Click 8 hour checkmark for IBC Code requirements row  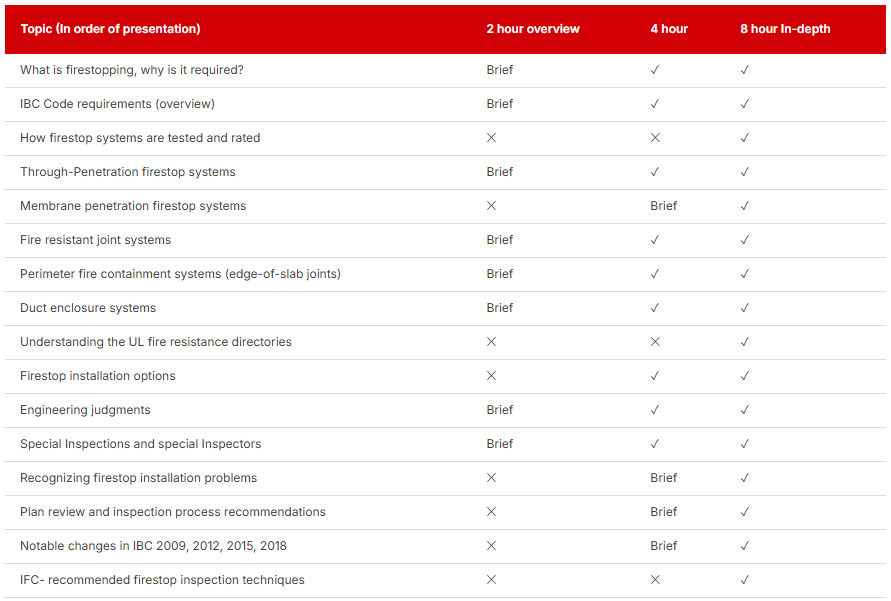click(x=745, y=104)
